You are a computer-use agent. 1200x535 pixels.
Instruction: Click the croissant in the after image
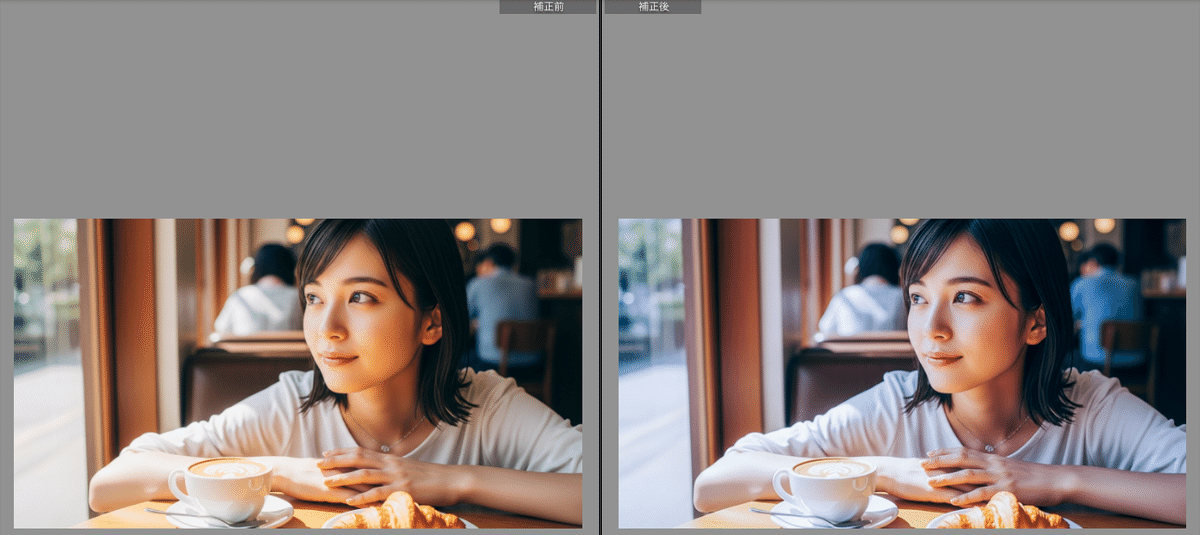point(1005,513)
